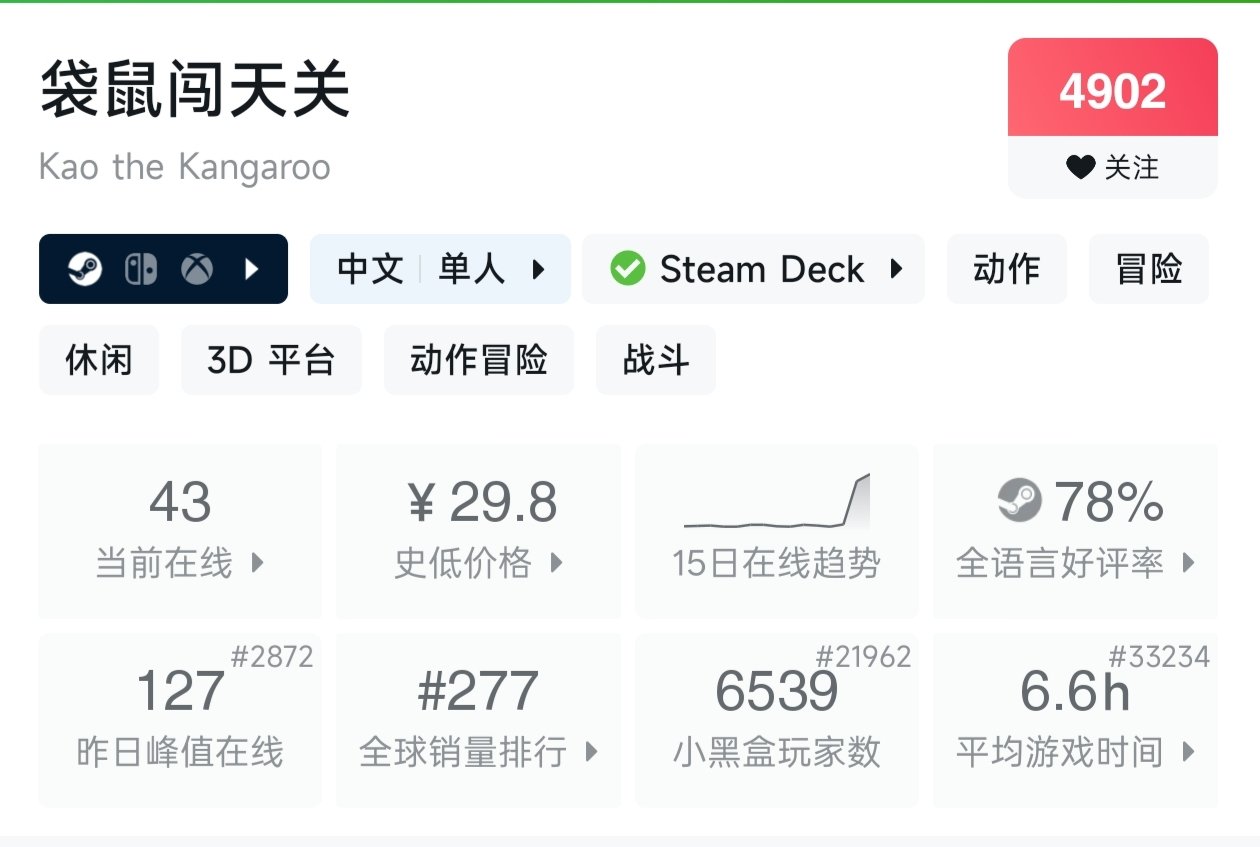Viewport: 1260px width, 847px height.
Task: Click the Steam logo beside 78% rating
Action: [1020, 500]
